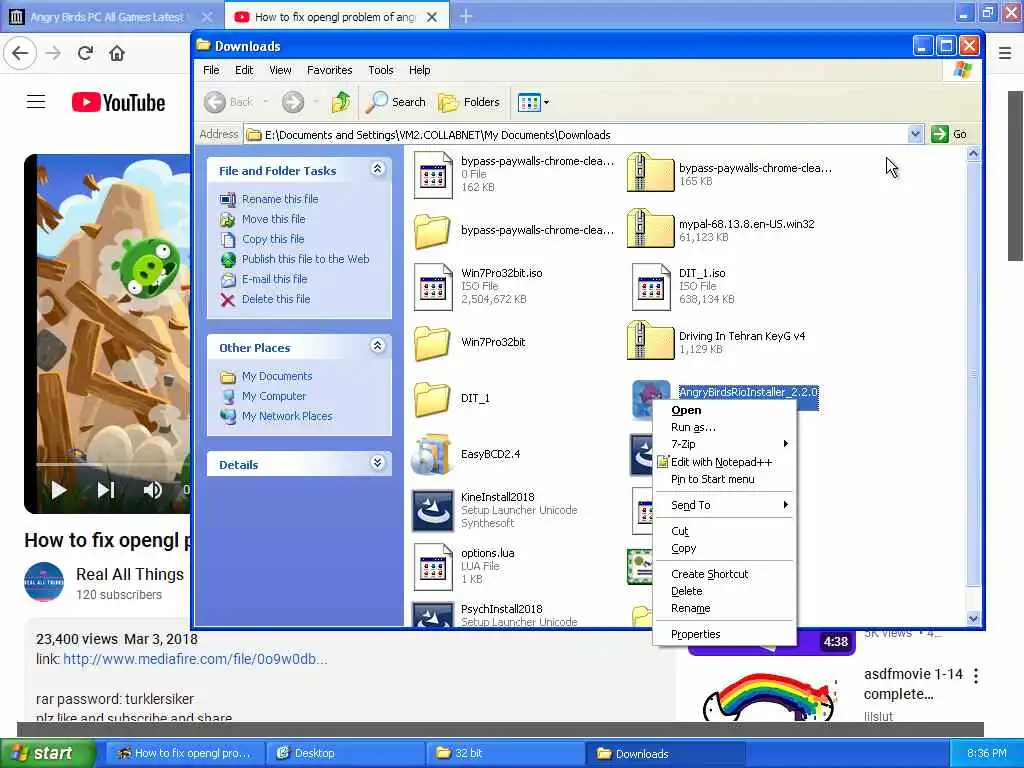Play the YouTube video

coord(59,490)
